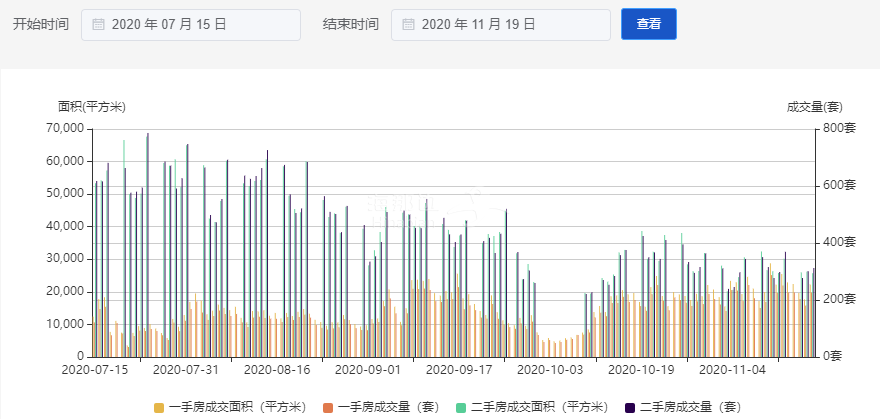
Task: Click the orange 一手房成交量 legend marker
Action: 327,407
